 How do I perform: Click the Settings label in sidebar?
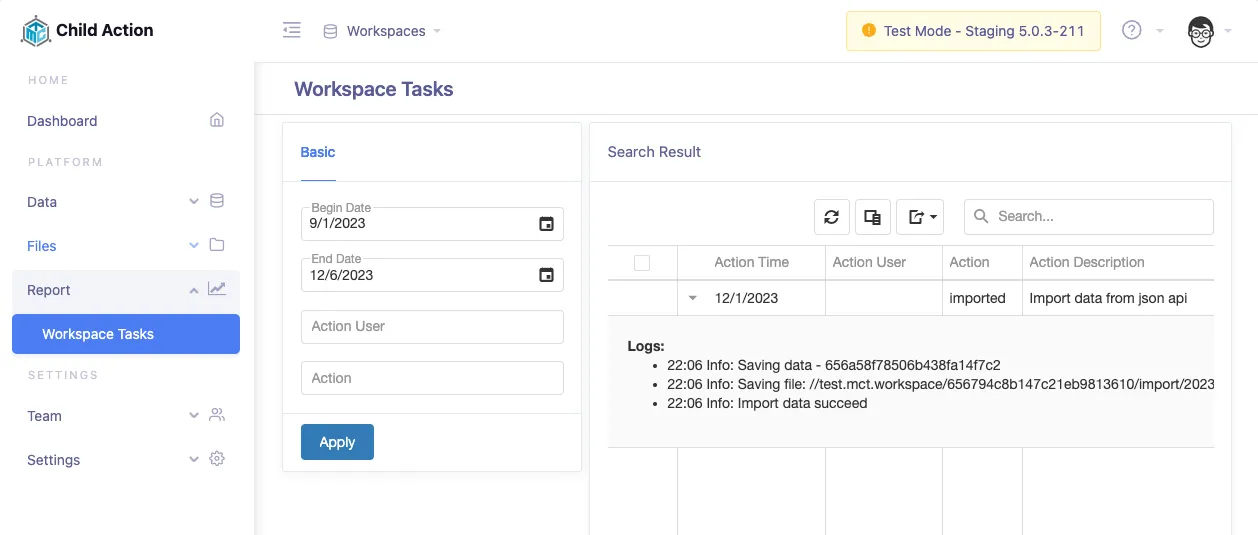pyautogui.click(x=53, y=460)
